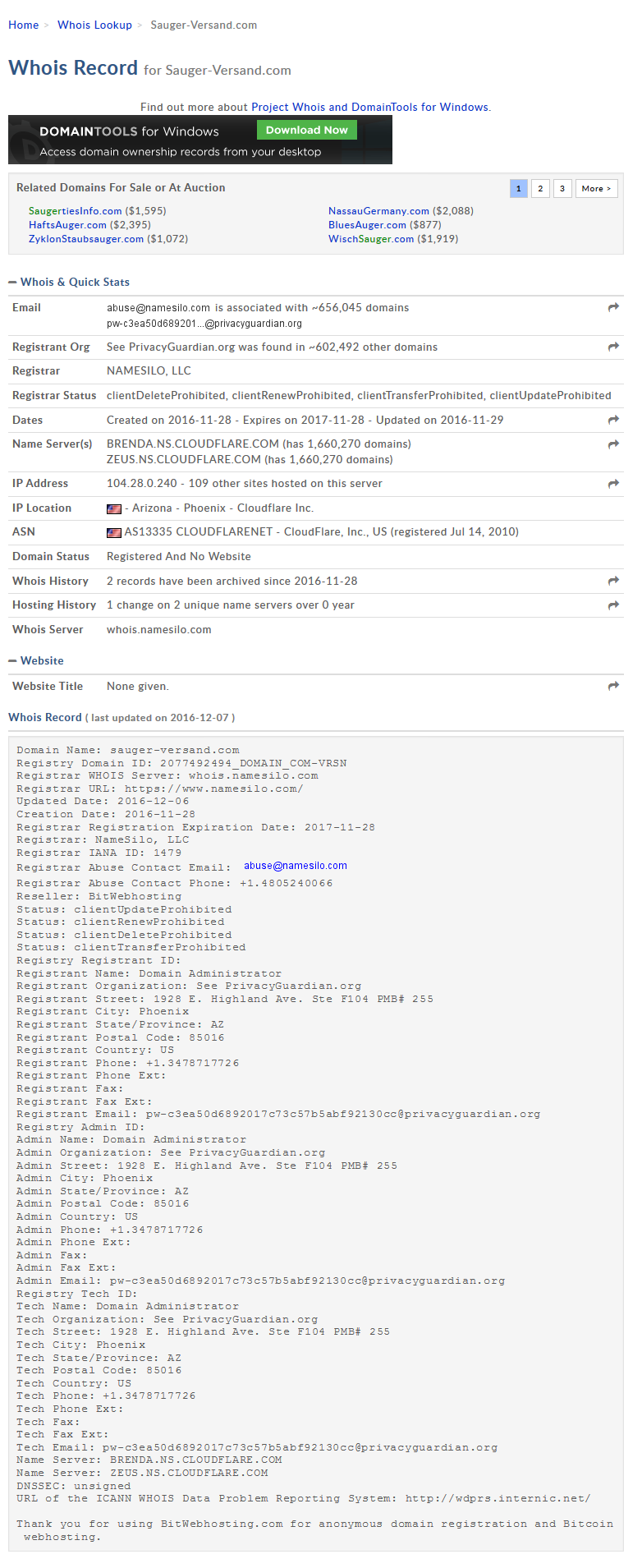The height and width of the screenshot is (1568, 642).
Task: Click the US flag in IP Location row
Action: click(x=114, y=508)
